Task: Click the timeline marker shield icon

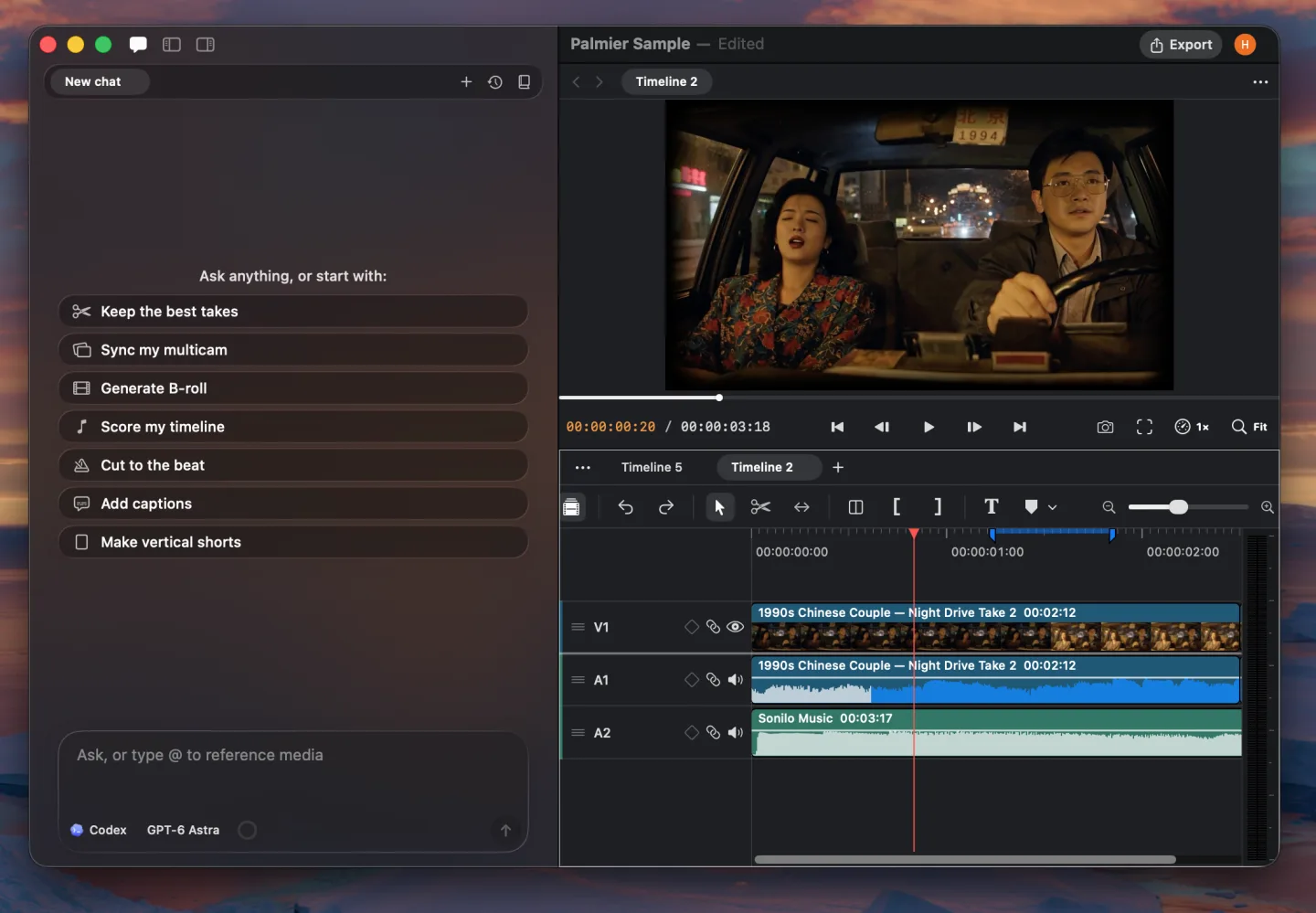Action: (1031, 507)
